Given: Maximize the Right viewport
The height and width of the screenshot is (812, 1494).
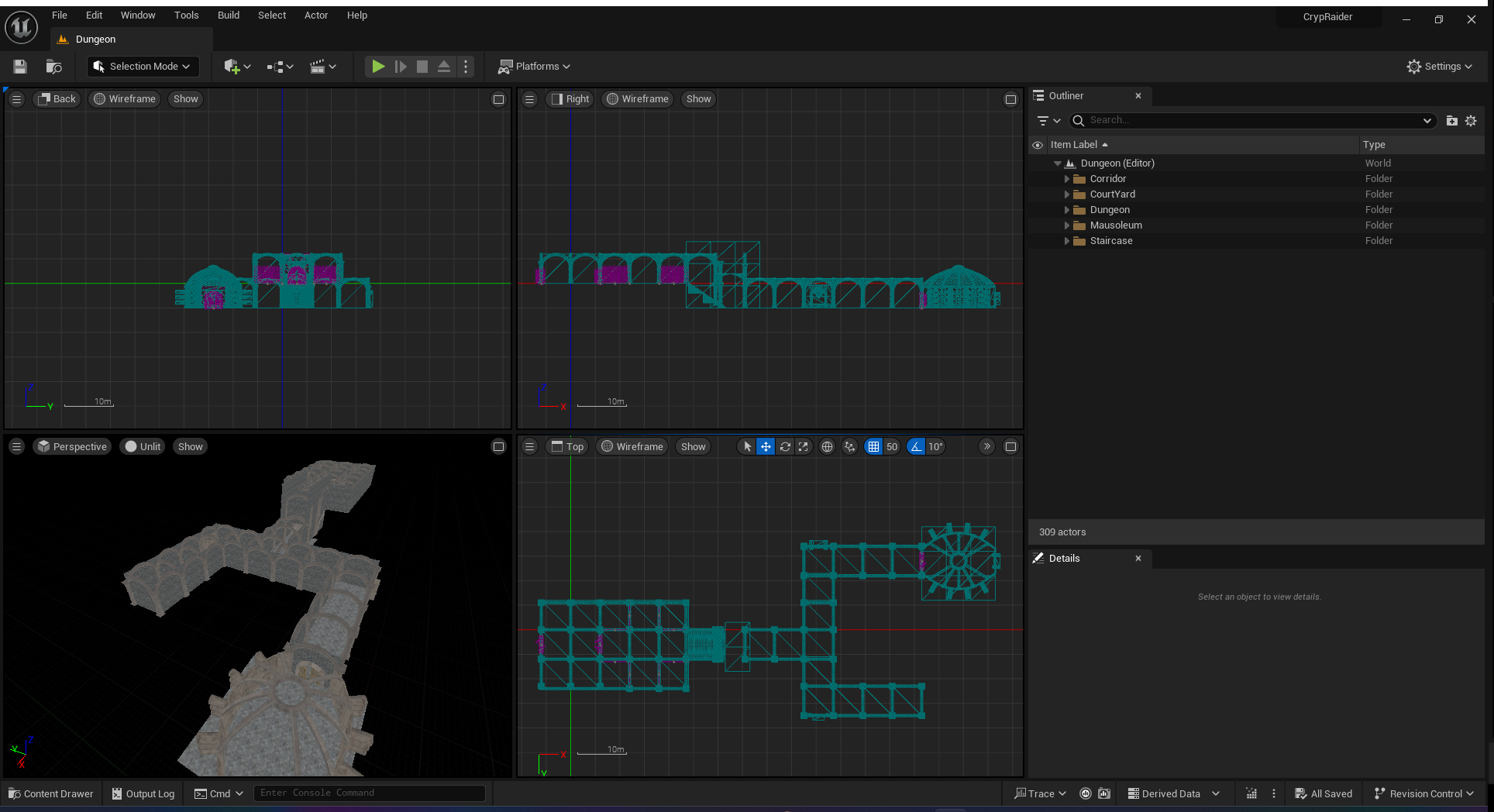Looking at the screenshot, I should tap(1010, 99).
